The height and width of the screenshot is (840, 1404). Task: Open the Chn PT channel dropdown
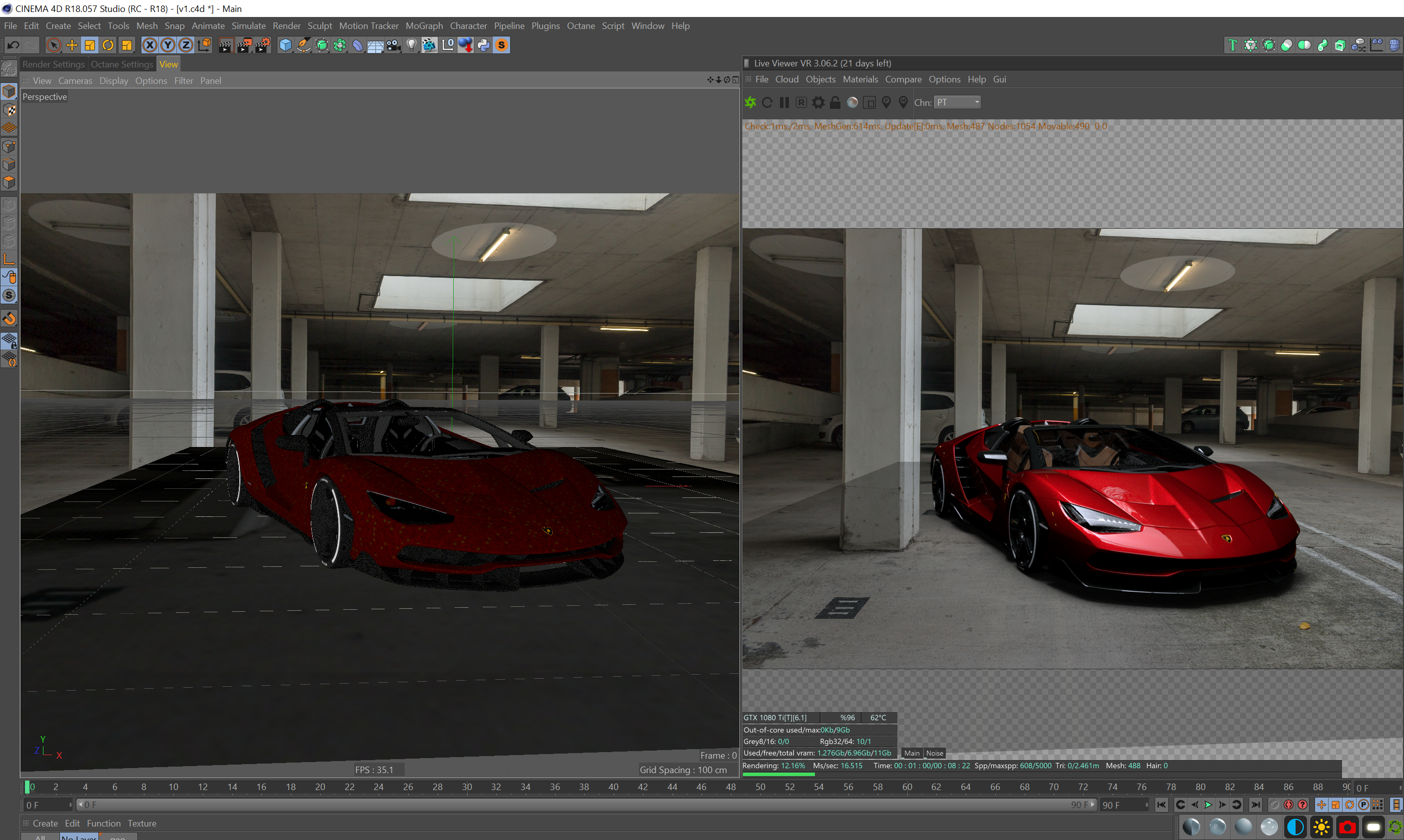pyautogui.click(x=957, y=102)
